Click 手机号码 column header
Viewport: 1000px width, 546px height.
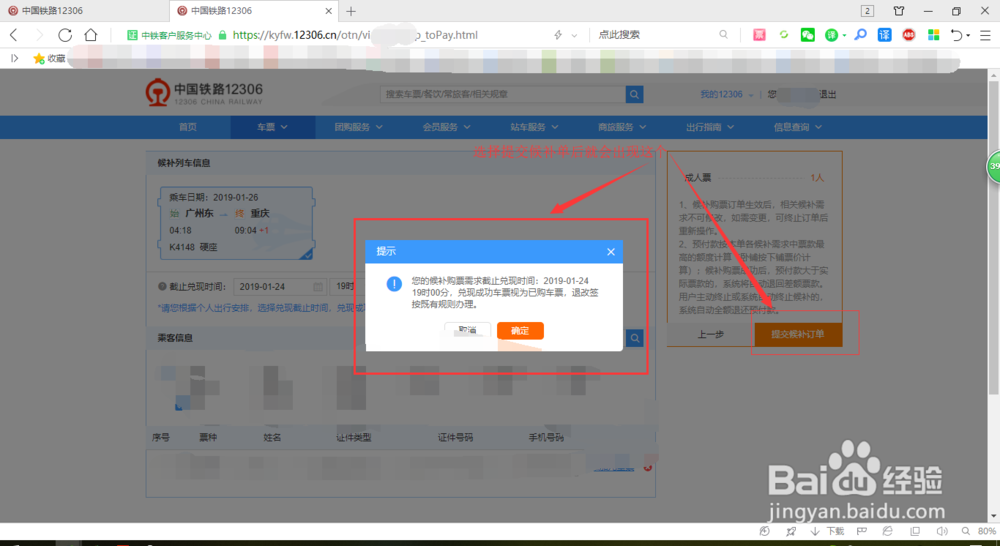[x=546, y=438]
